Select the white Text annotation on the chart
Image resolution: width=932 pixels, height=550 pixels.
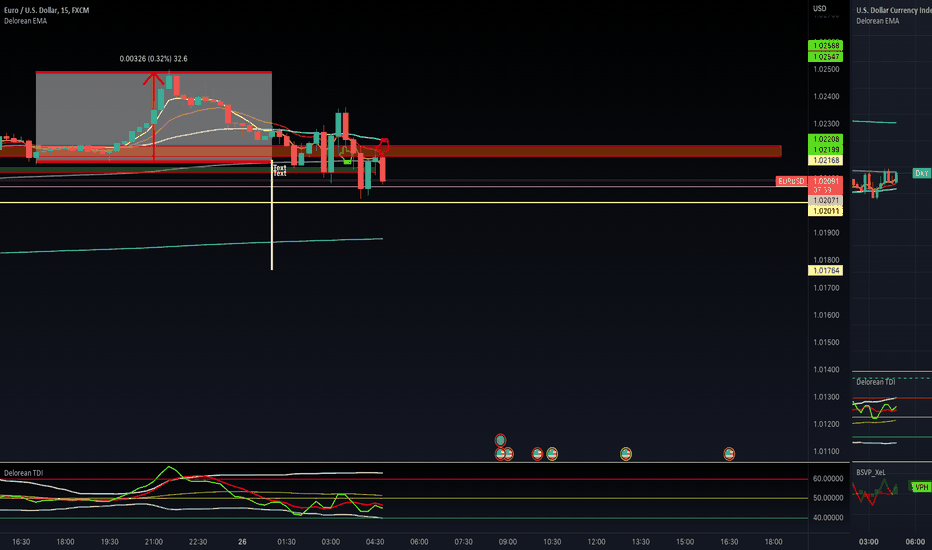click(279, 170)
